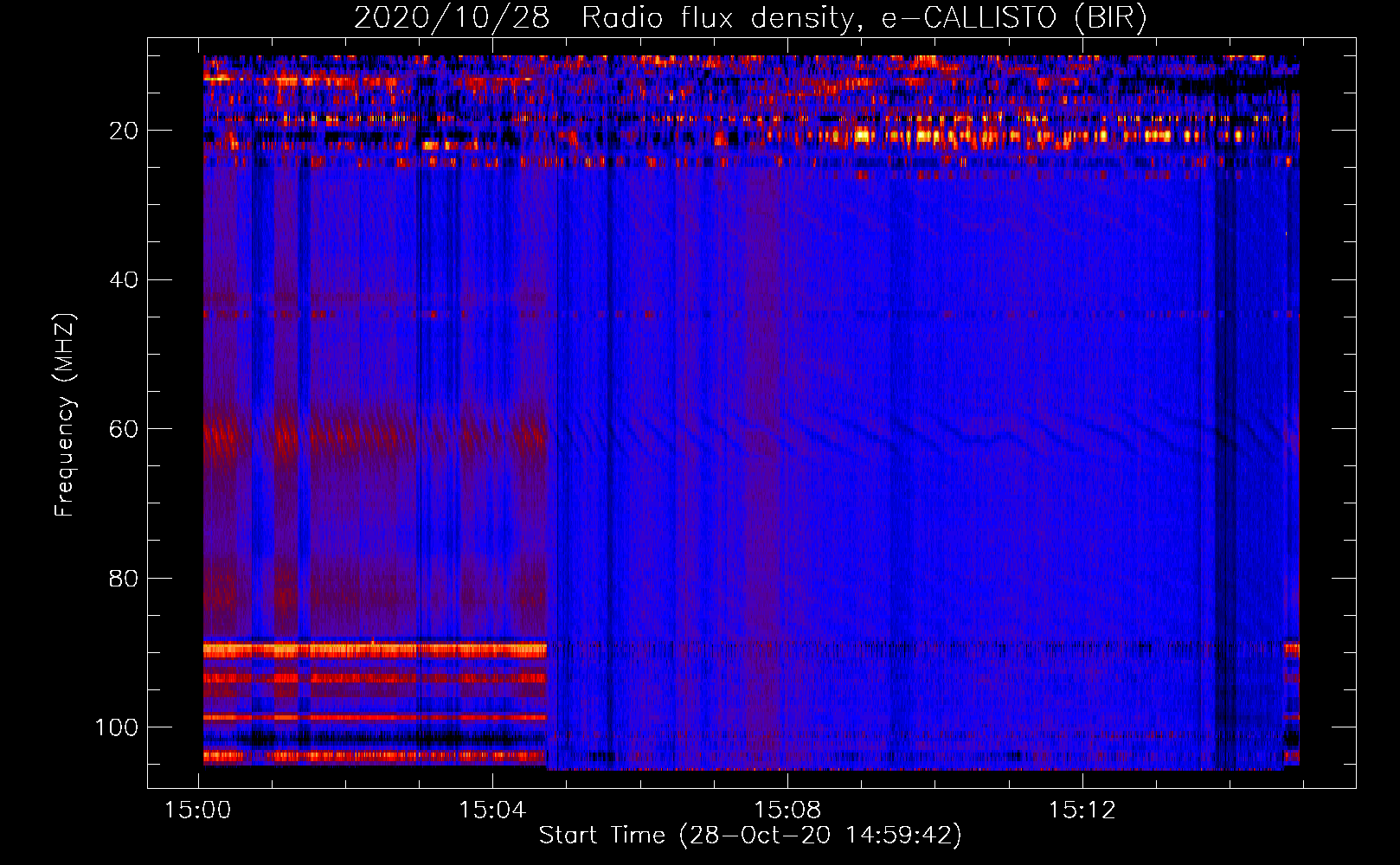Image resolution: width=1400 pixels, height=865 pixels.
Task: Click the 15:12 time tick label
Action: point(1082,811)
